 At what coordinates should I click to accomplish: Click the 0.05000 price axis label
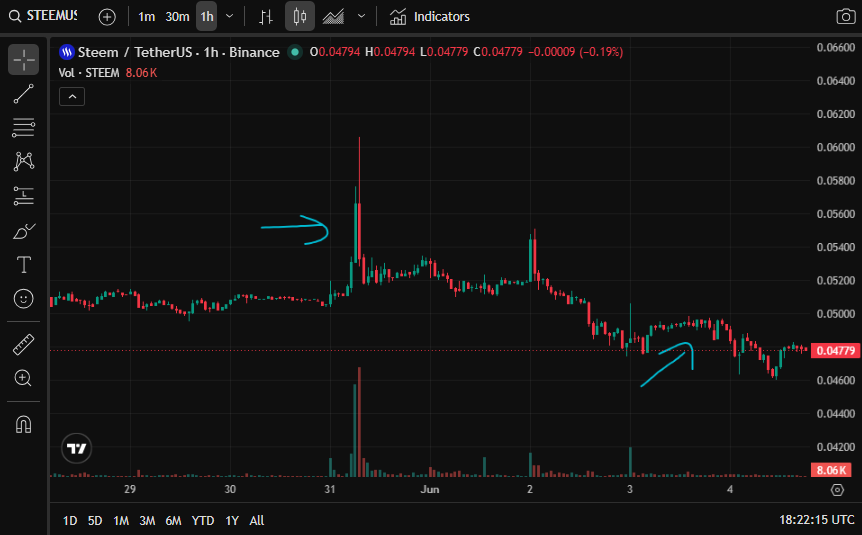click(x=836, y=314)
